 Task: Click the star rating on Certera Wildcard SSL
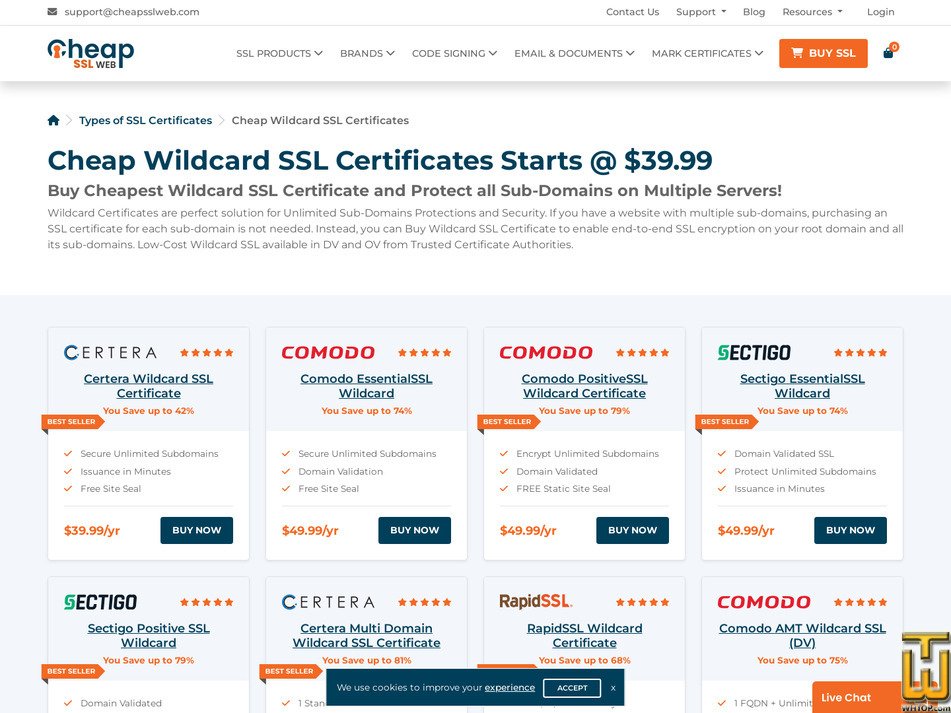tap(207, 352)
